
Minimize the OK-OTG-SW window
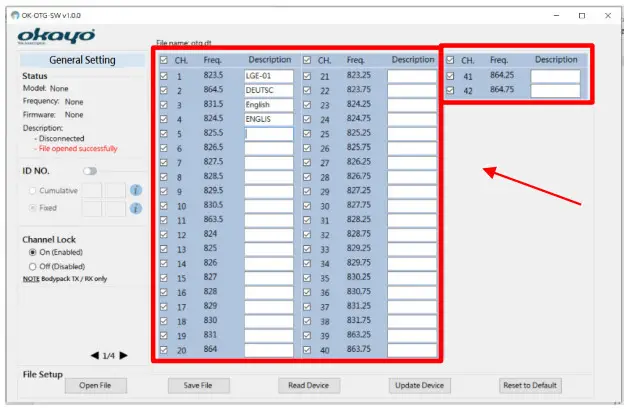pos(556,15)
